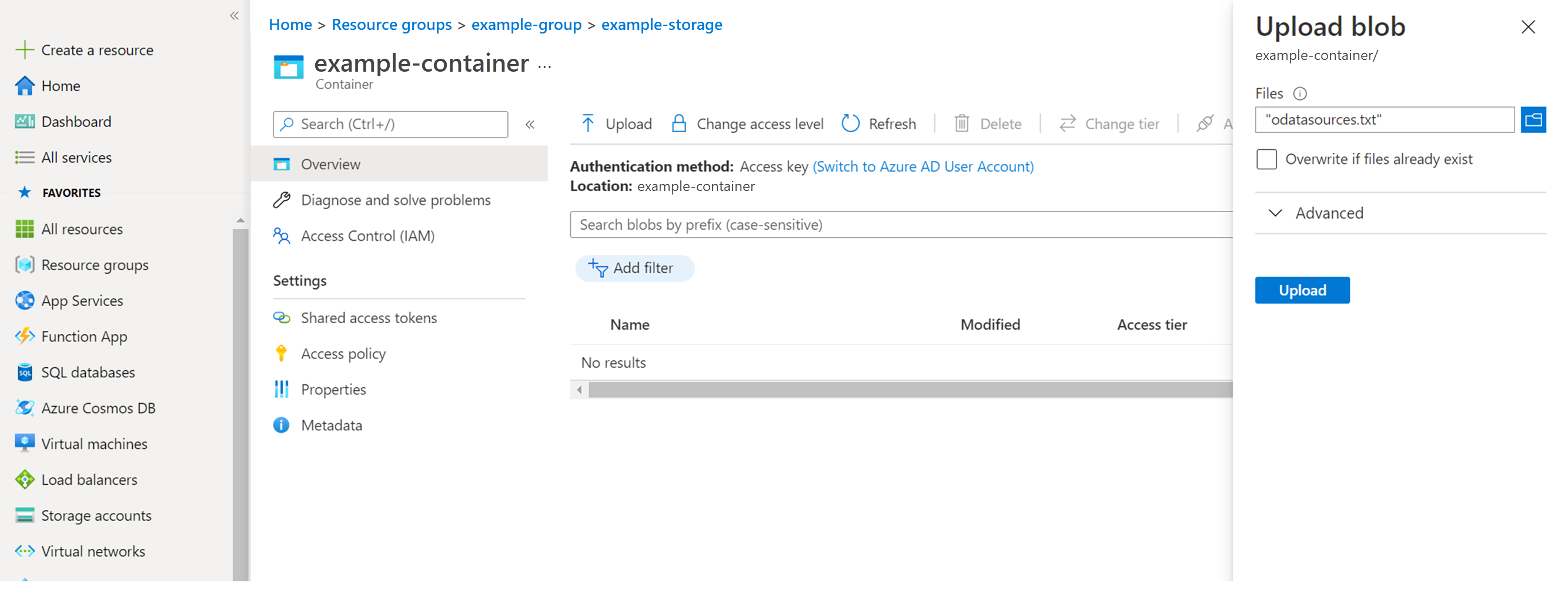The image size is (1568, 590).
Task: Click the Modified column header
Action: tap(989, 325)
